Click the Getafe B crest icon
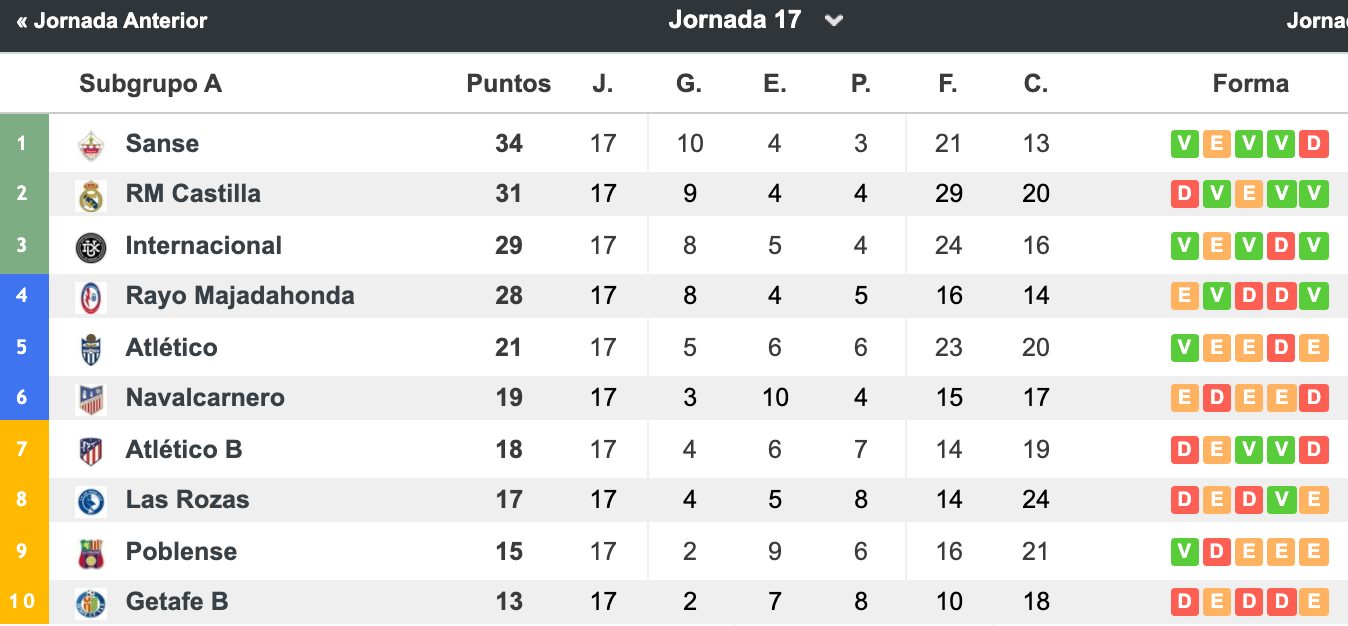Screen dimensions: 1348x626 [x=91, y=603]
